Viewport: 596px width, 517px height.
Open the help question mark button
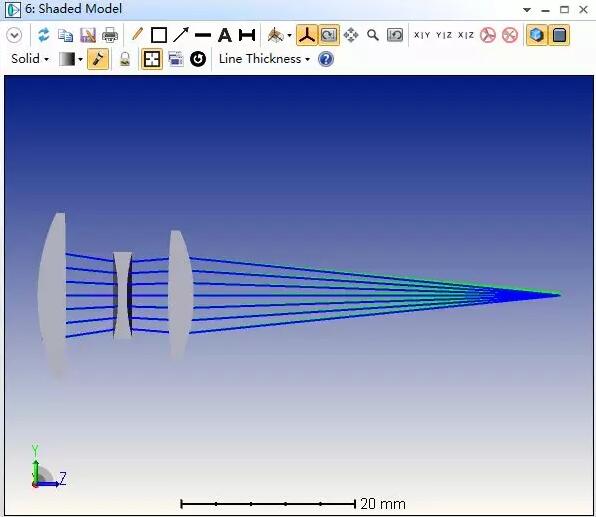tap(326, 59)
